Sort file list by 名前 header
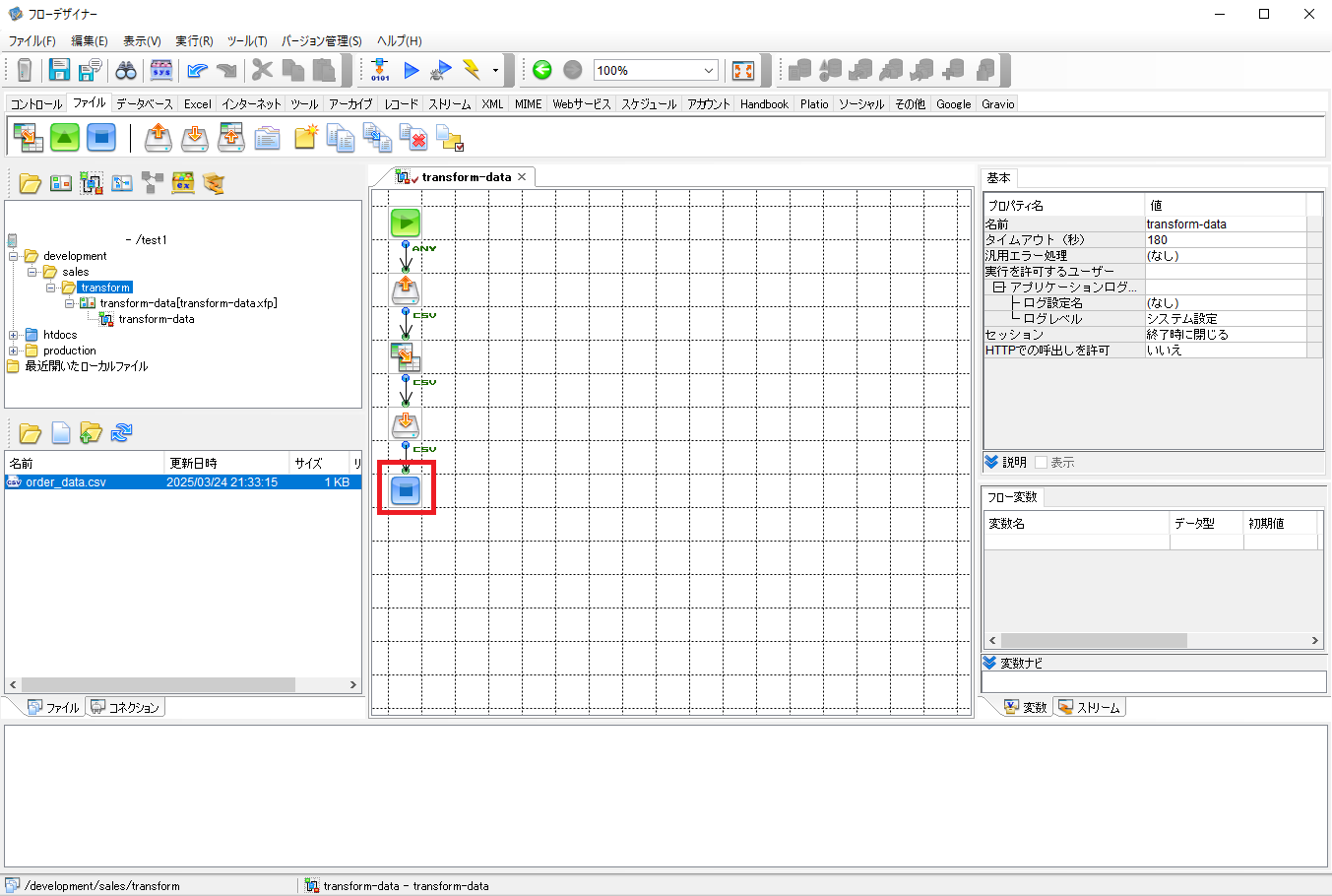 point(85,463)
